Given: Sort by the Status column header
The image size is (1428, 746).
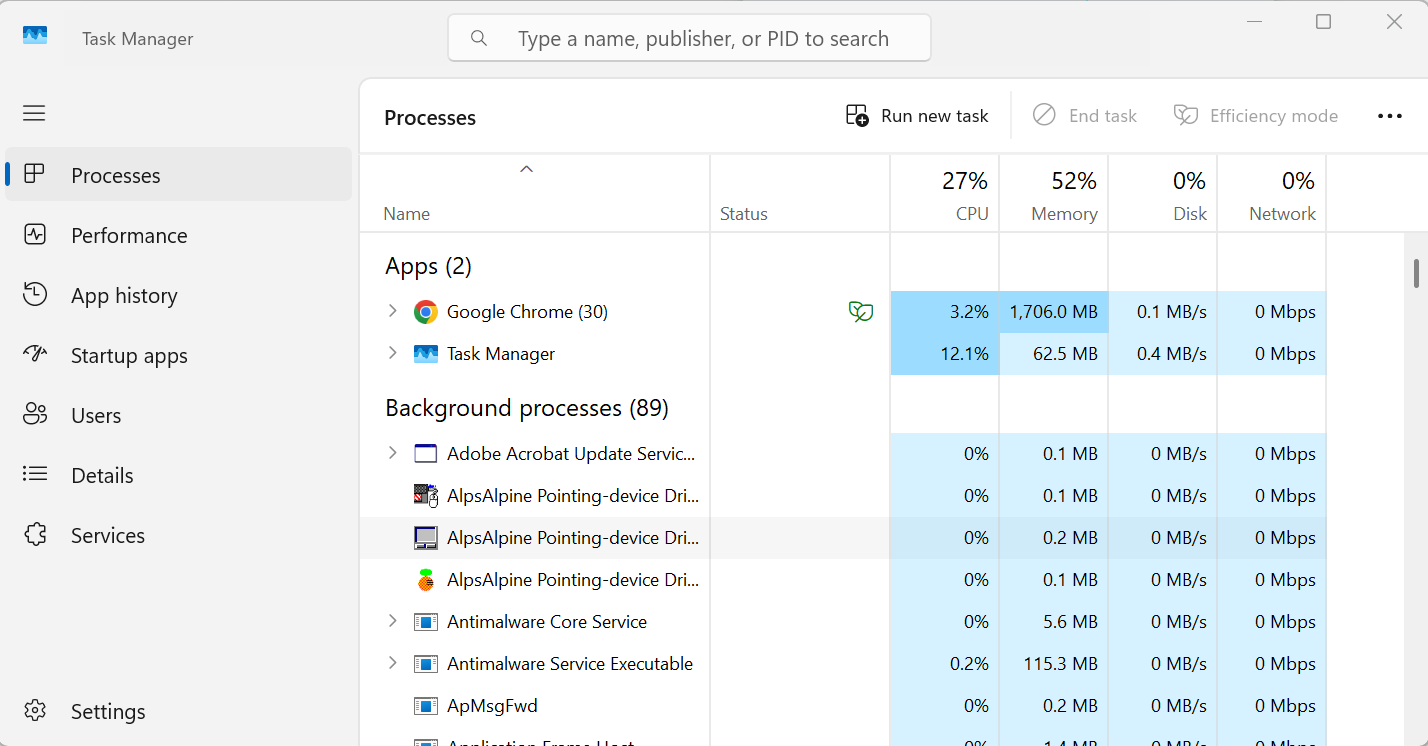Looking at the screenshot, I should click(x=800, y=194).
